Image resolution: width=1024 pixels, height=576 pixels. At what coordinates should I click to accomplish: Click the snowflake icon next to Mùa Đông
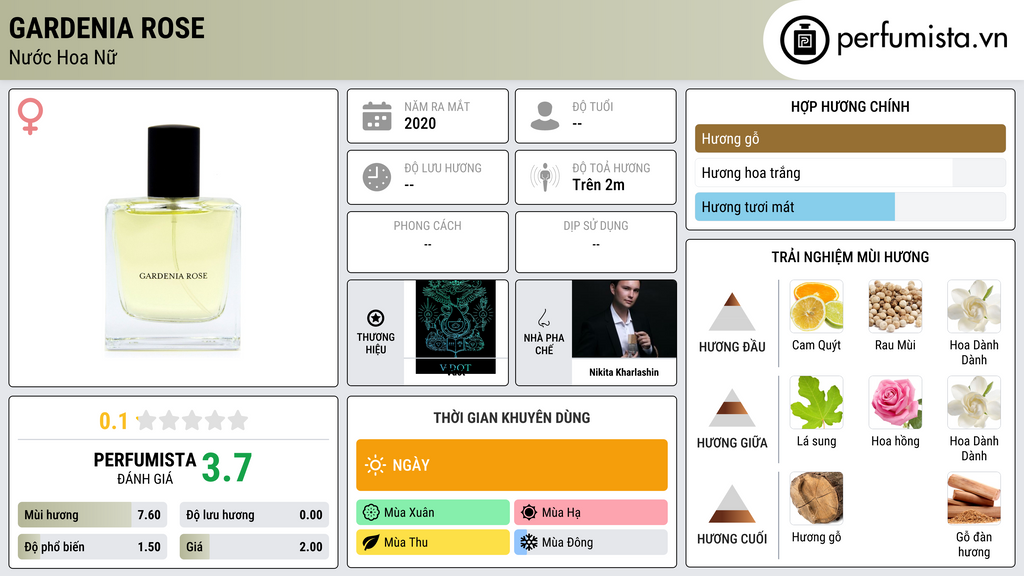529,542
